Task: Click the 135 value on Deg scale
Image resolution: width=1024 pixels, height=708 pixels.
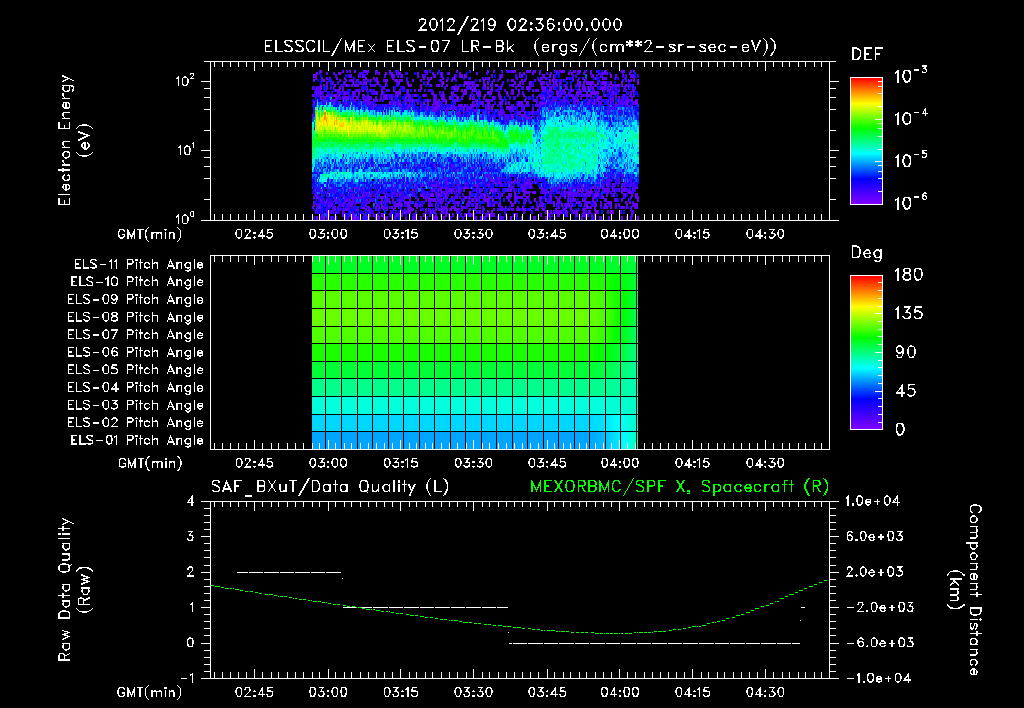Action: click(x=908, y=313)
